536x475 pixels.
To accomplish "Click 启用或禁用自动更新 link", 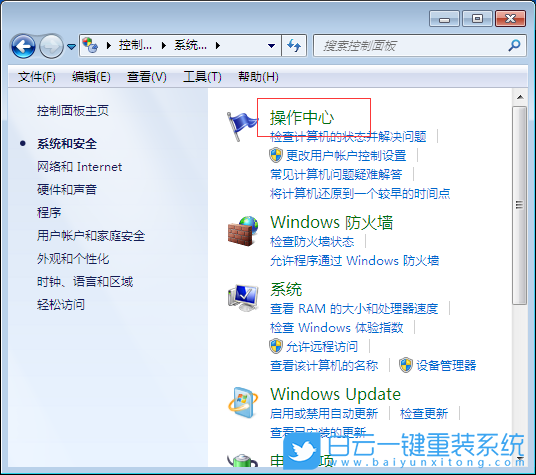I will click(324, 414).
